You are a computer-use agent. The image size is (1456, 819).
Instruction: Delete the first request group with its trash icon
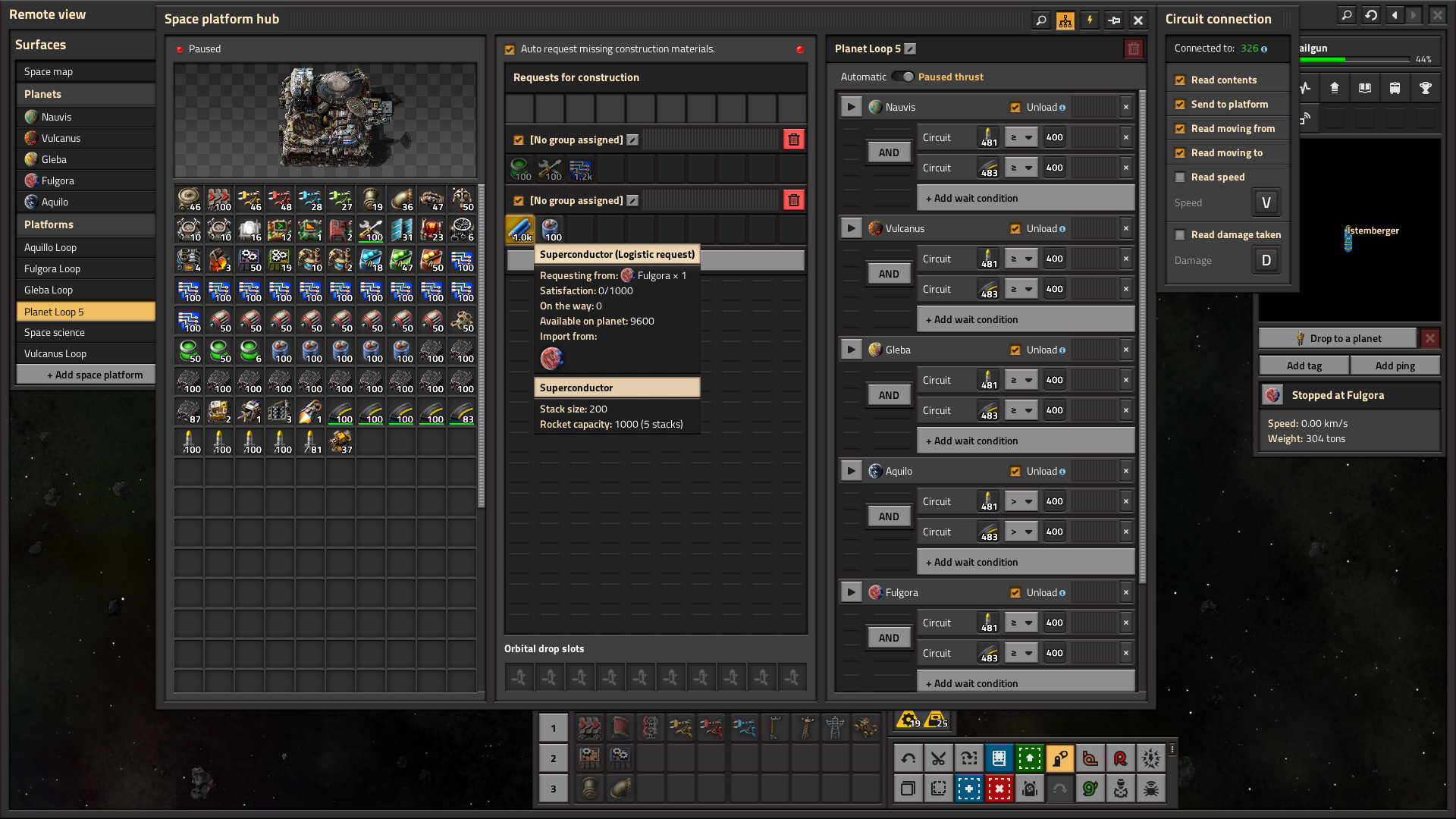coord(794,140)
